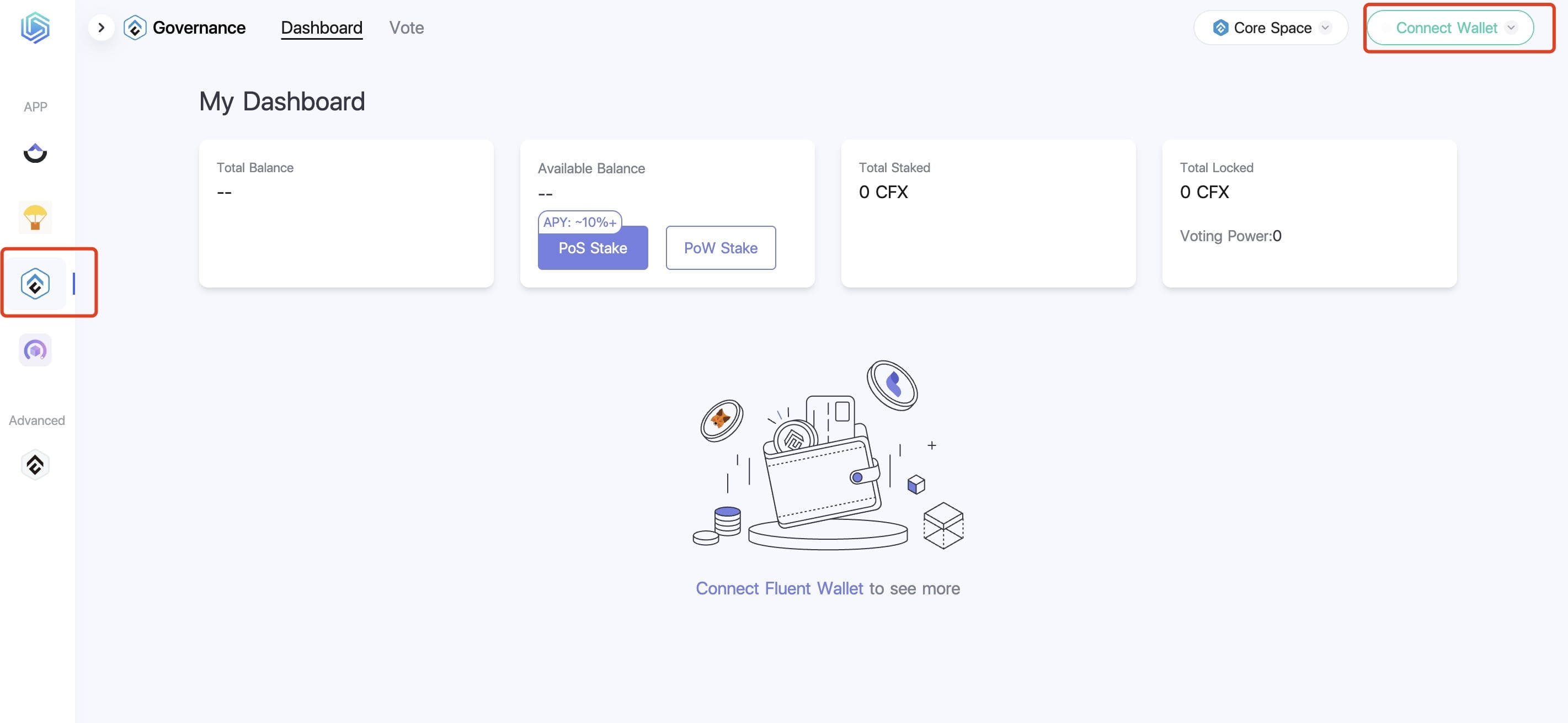Expand the sidebar with arrow chevron
The image size is (1568, 723).
102,28
